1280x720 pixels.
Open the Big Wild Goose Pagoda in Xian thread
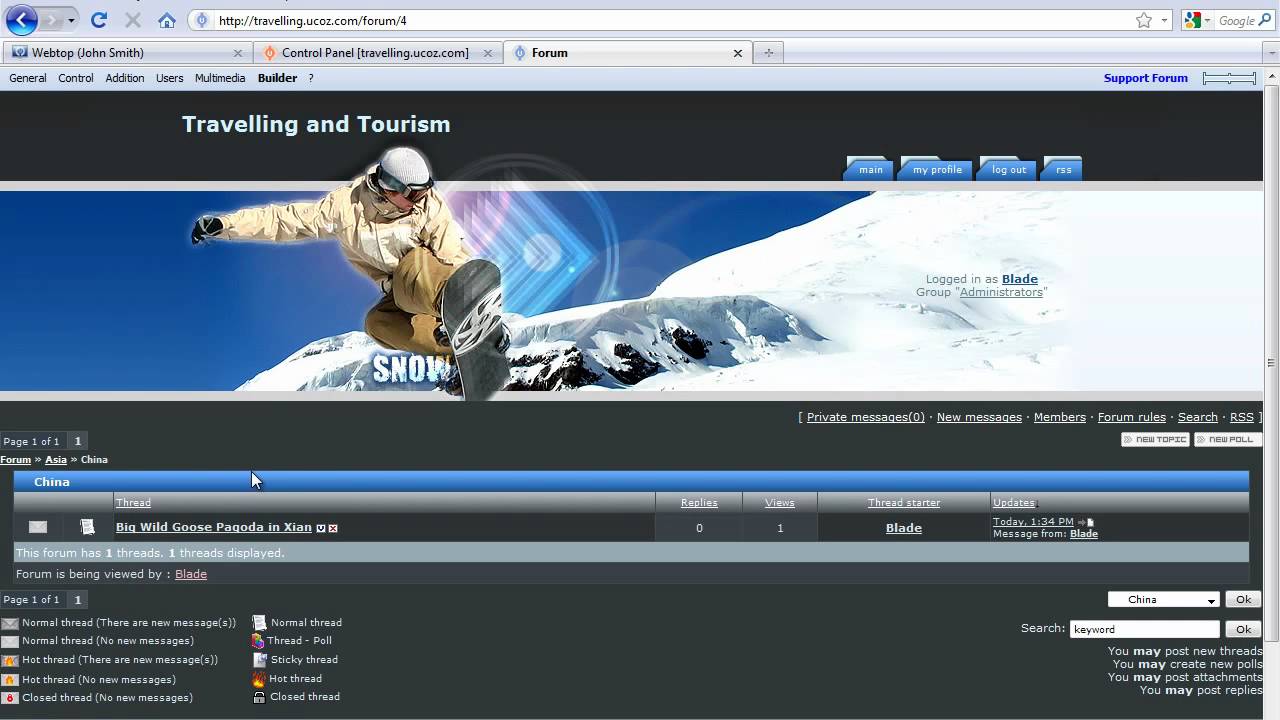click(x=214, y=527)
